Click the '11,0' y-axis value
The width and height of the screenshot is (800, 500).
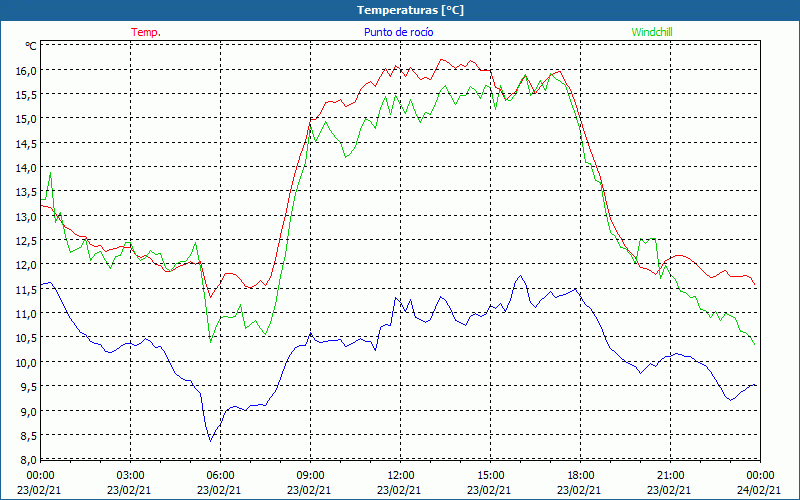27,314
